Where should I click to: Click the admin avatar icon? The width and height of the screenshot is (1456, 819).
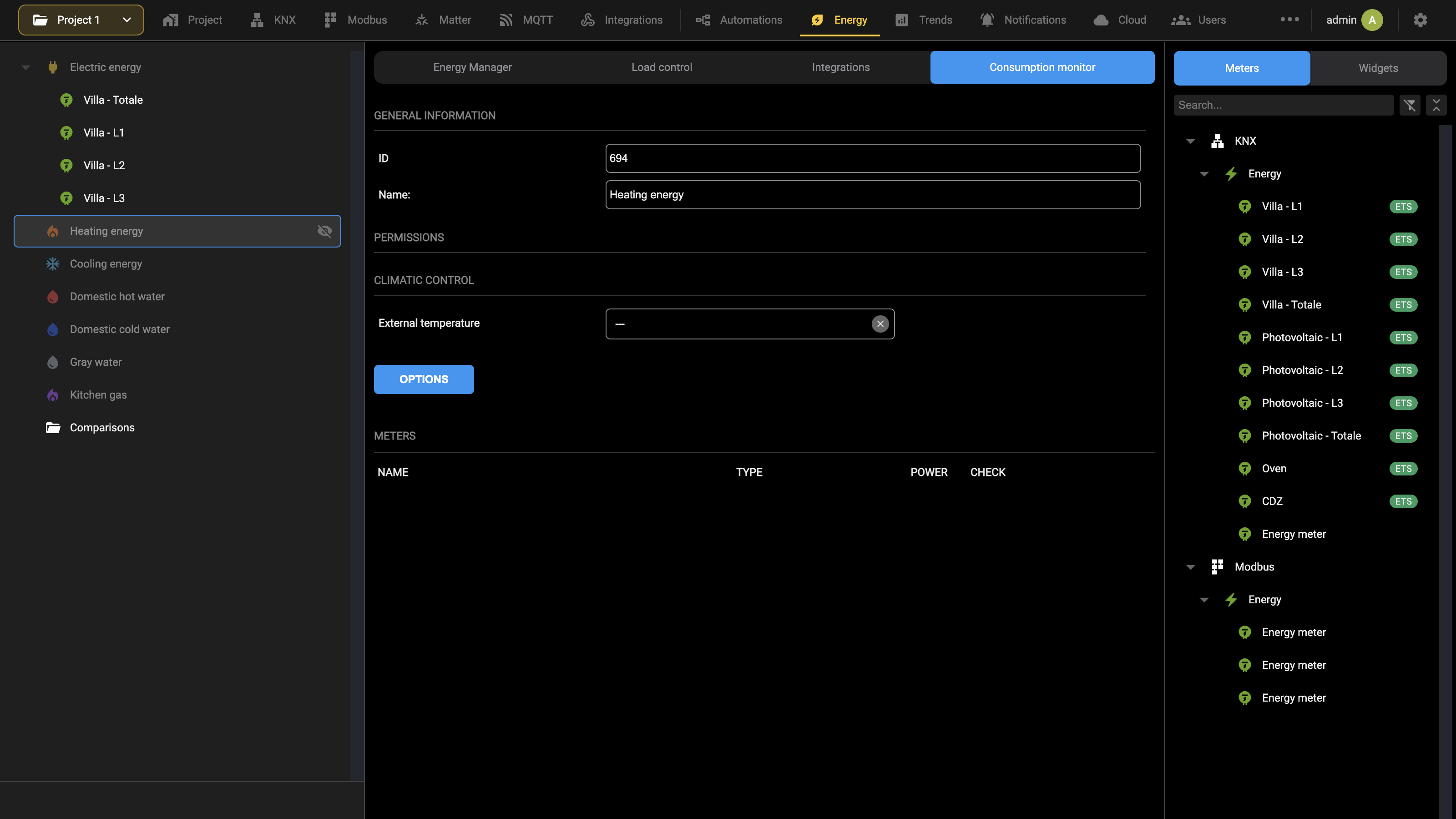tap(1372, 20)
